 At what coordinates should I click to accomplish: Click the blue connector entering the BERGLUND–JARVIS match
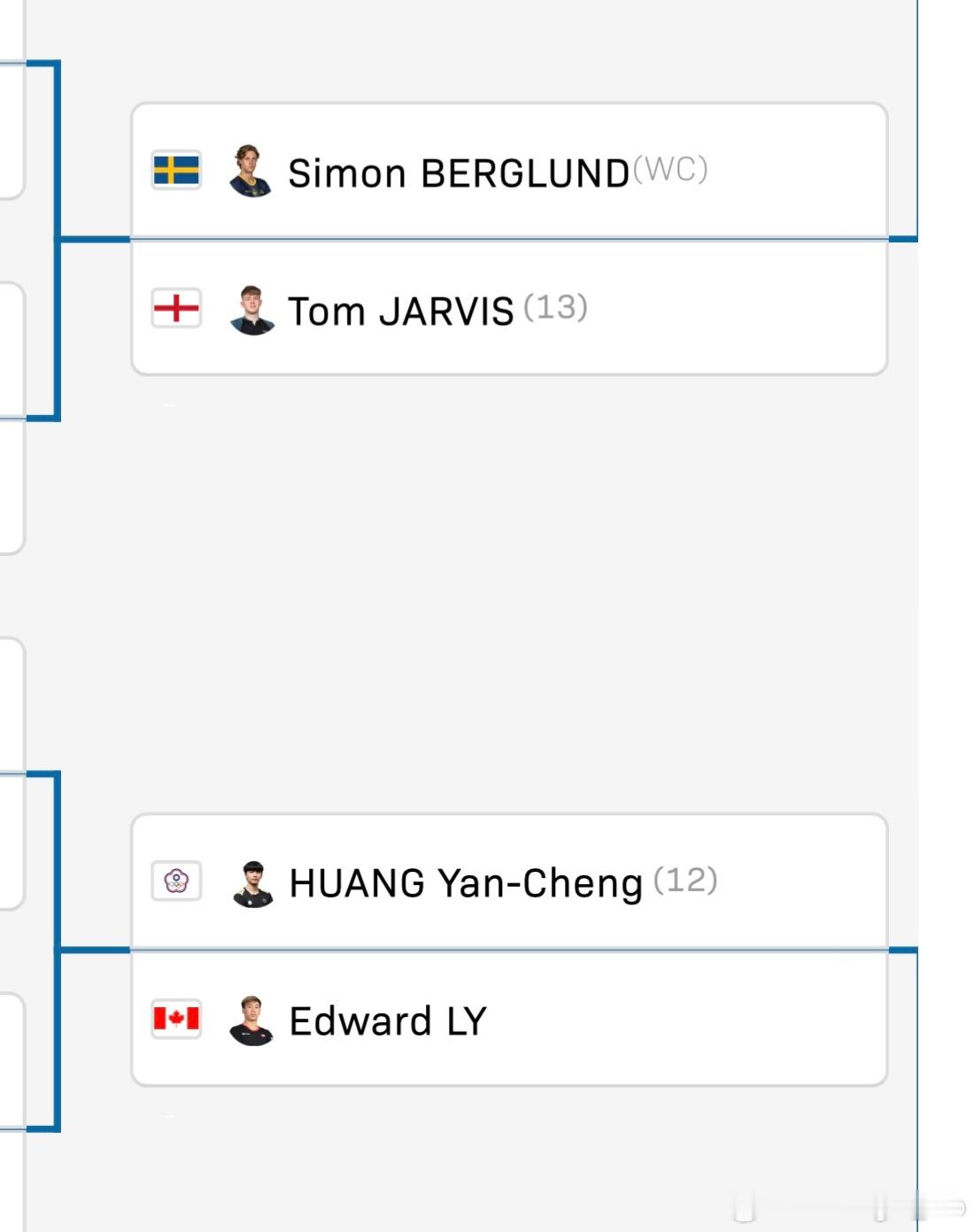tap(94, 238)
